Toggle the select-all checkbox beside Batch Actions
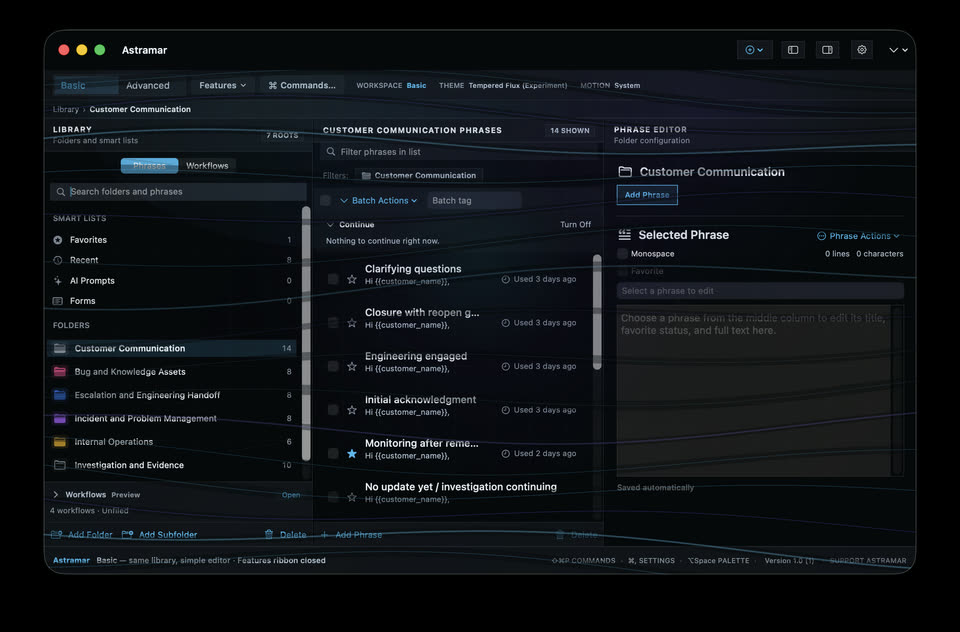Screen dimensions: 960x632 (326, 201)
